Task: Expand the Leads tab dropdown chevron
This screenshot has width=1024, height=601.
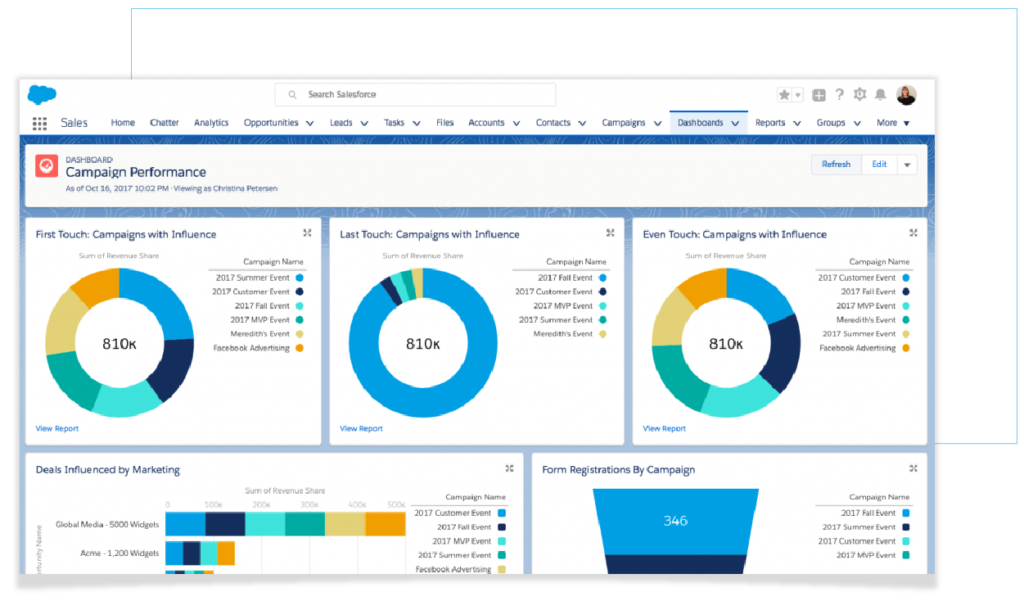Action: click(x=364, y=123)
